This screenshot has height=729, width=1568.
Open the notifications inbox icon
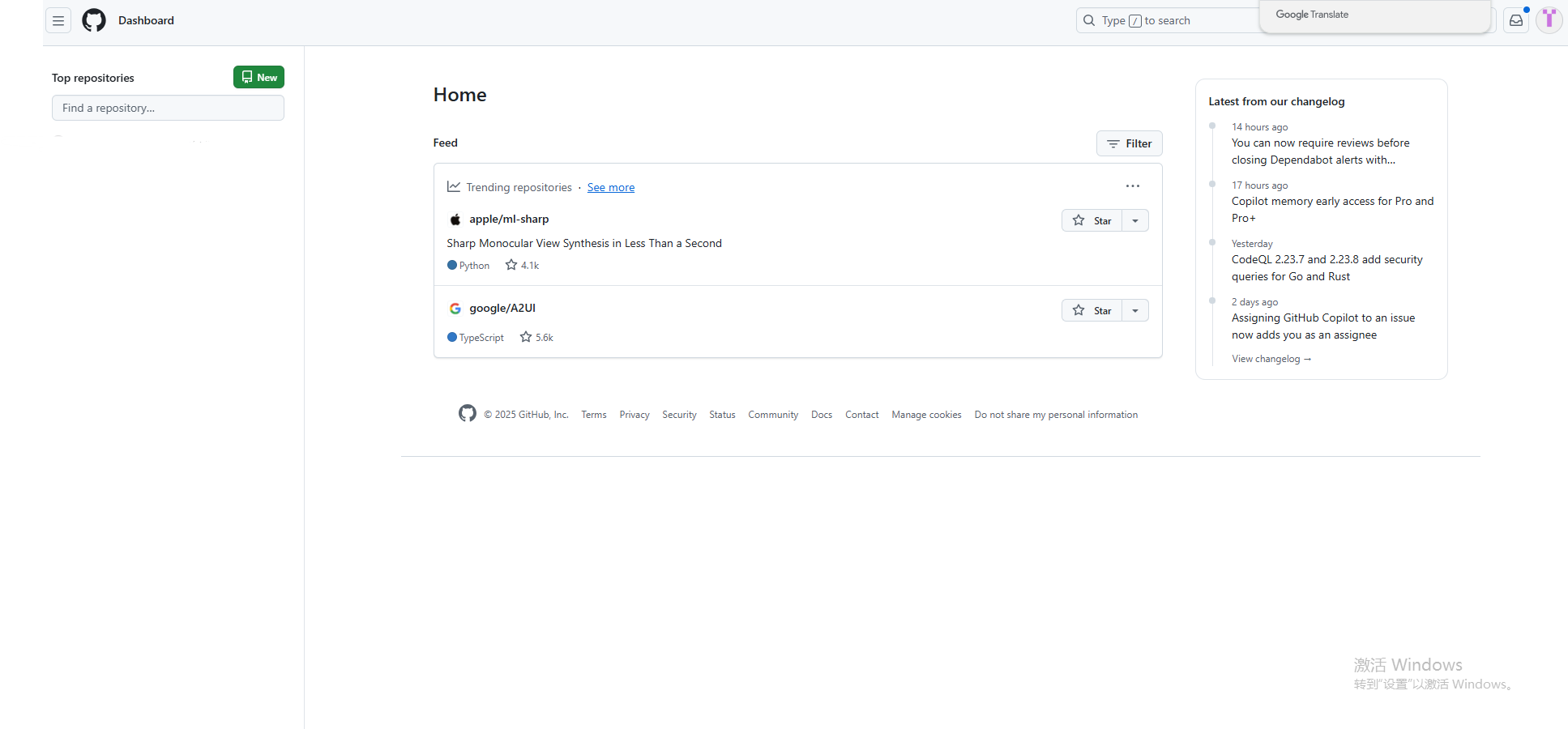(x=1515, y=21)
